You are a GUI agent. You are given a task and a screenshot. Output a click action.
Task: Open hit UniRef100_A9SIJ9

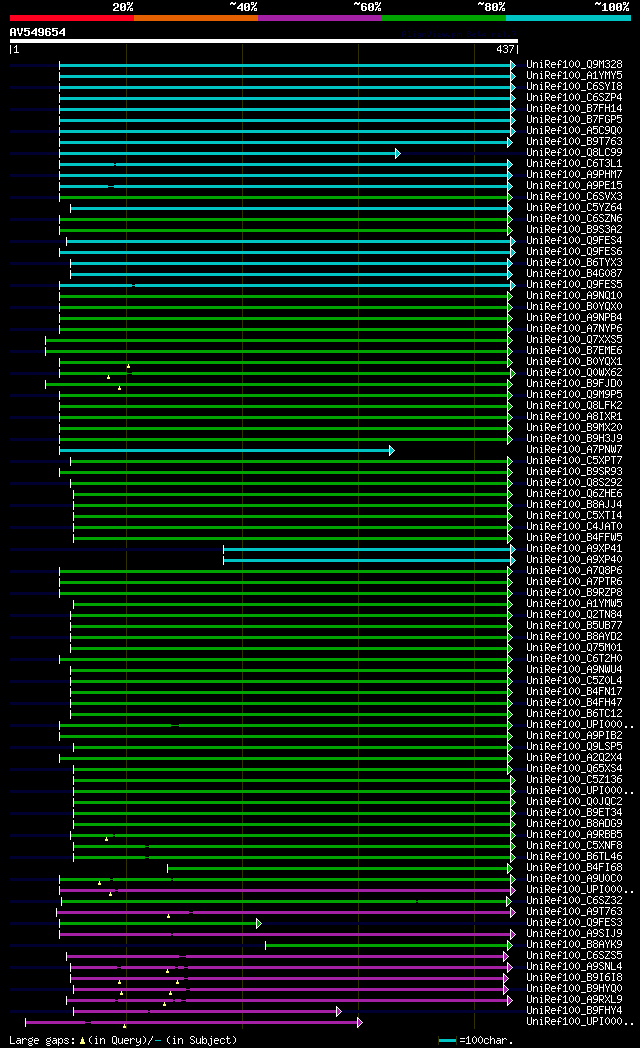click(x=574, y=934)
